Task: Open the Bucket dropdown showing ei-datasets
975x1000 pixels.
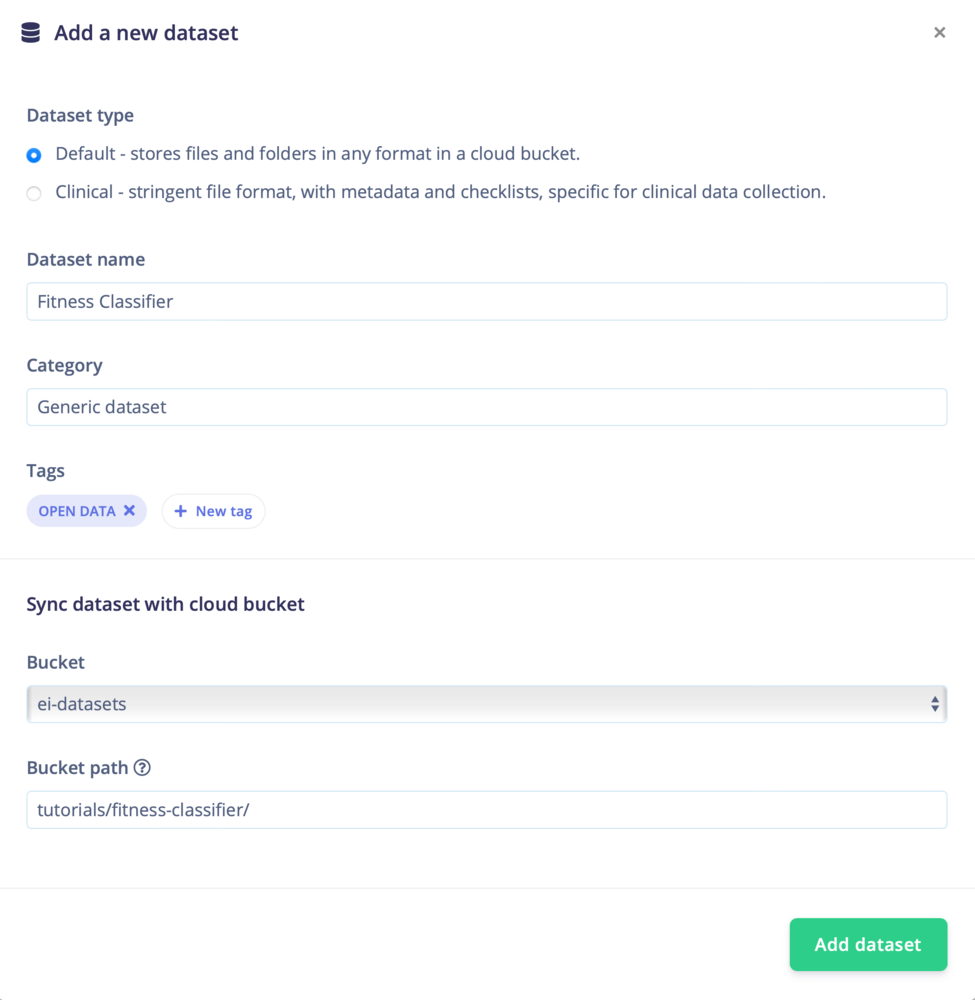Action: [486, 704]
